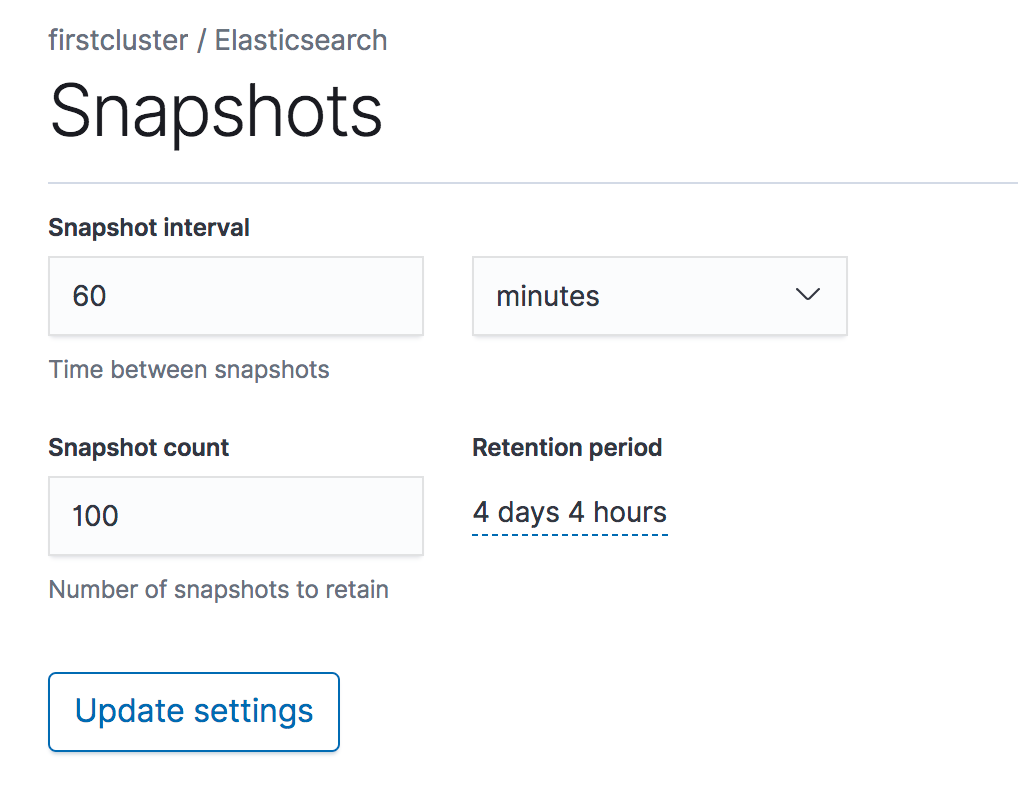Click the Snapshot count label
Image resolution: width=1018 pixels, height=796 pixels.
point(139,448)
